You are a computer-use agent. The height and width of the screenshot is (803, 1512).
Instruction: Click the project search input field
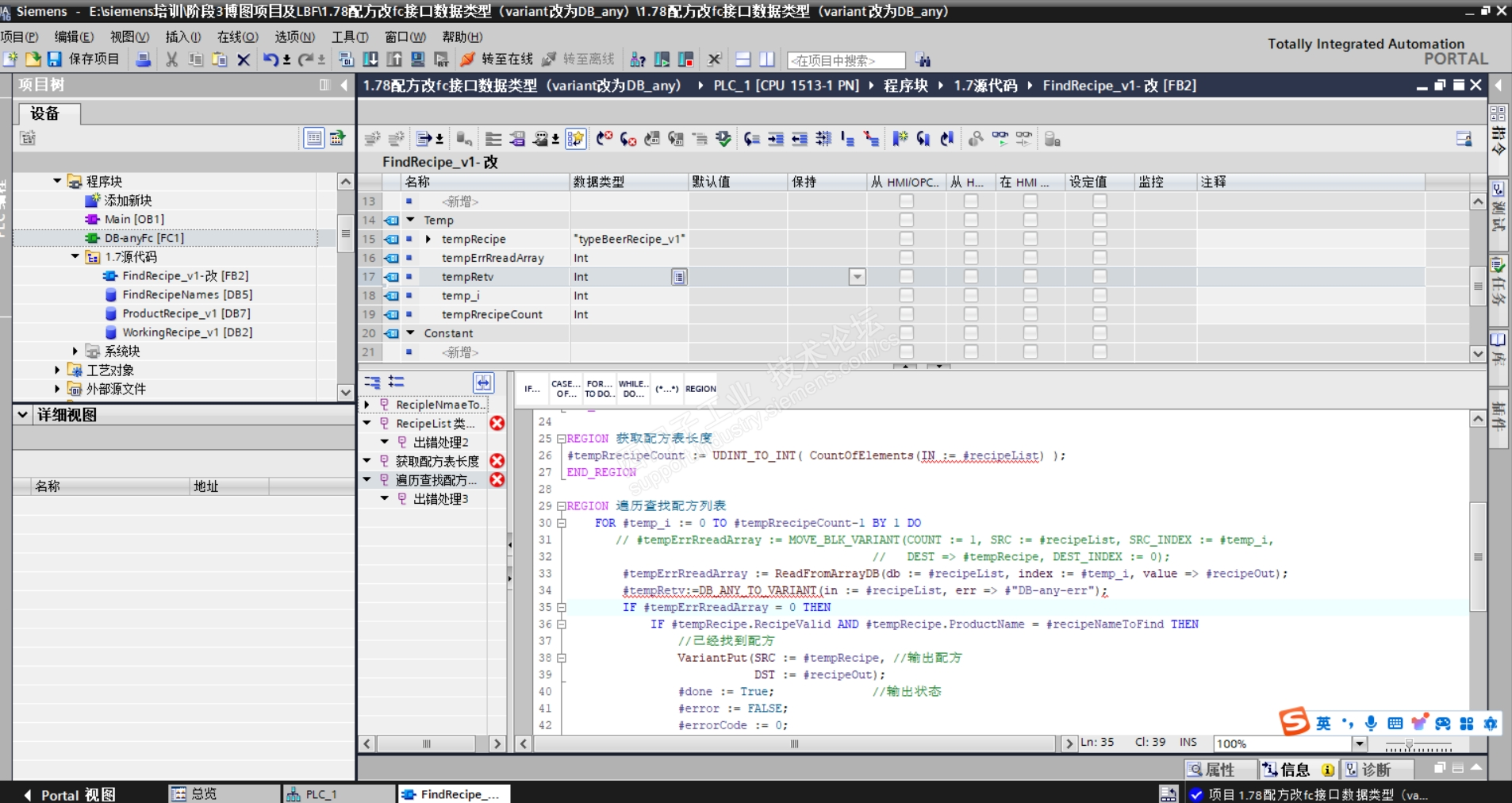(x=846, y=60)
